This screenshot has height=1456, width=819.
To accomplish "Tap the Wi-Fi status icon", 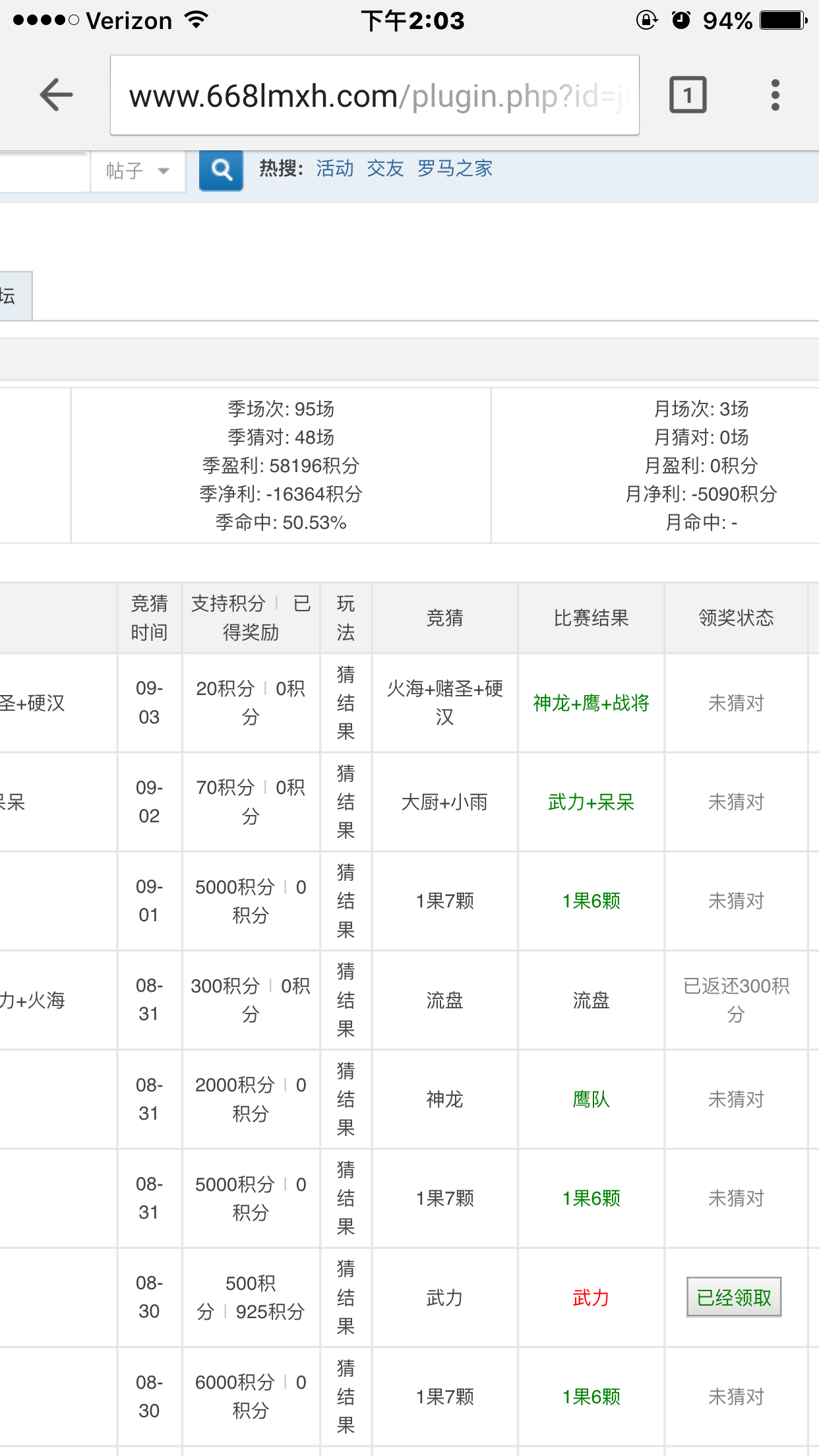I will [x=196, y=20].
